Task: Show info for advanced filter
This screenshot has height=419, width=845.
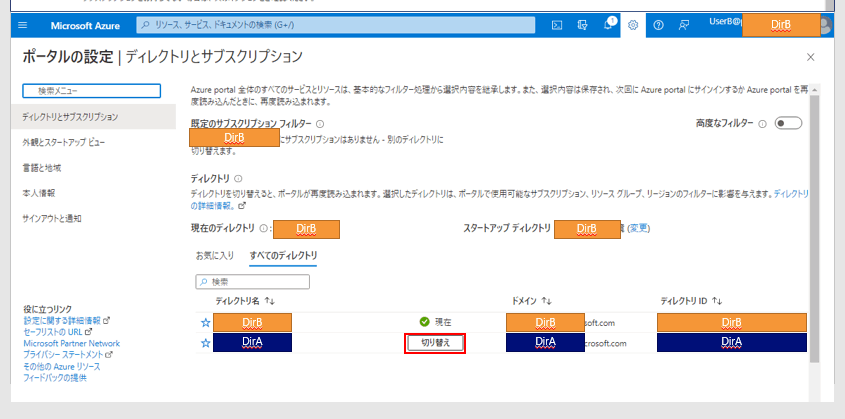Action: point(763,124)
